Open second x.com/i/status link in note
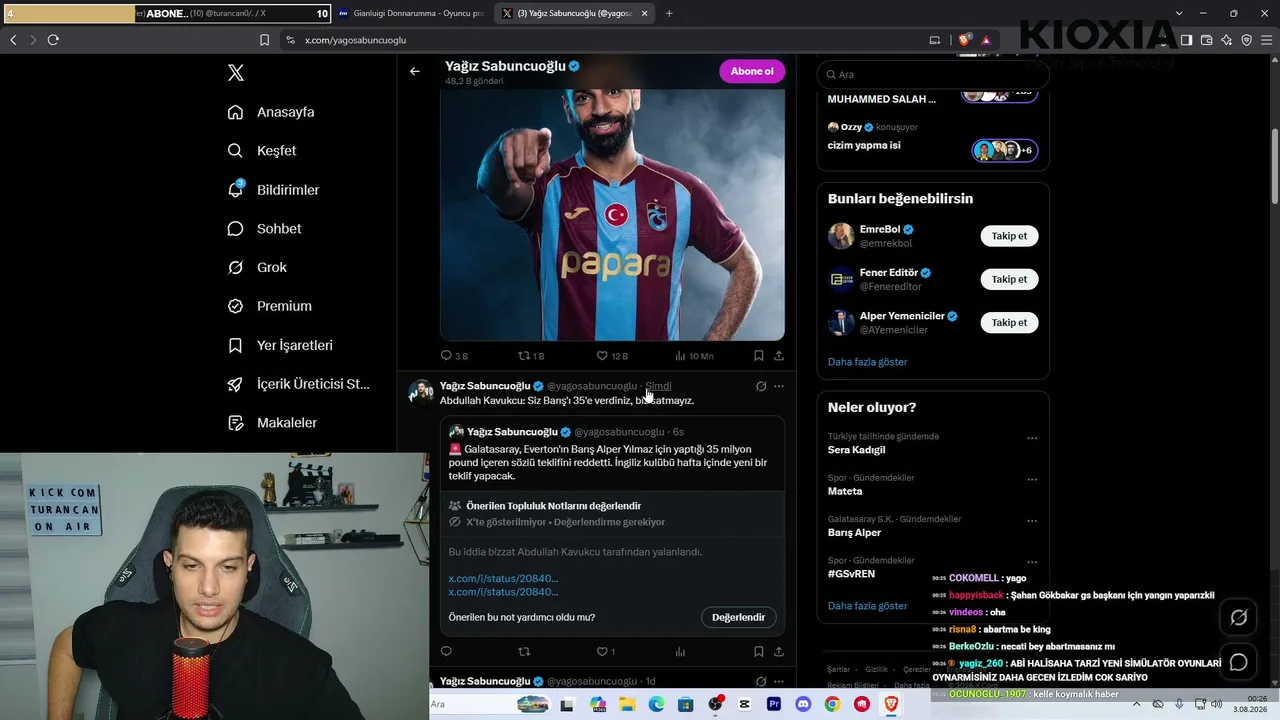 pyautogui.click(x=503, y=592)
